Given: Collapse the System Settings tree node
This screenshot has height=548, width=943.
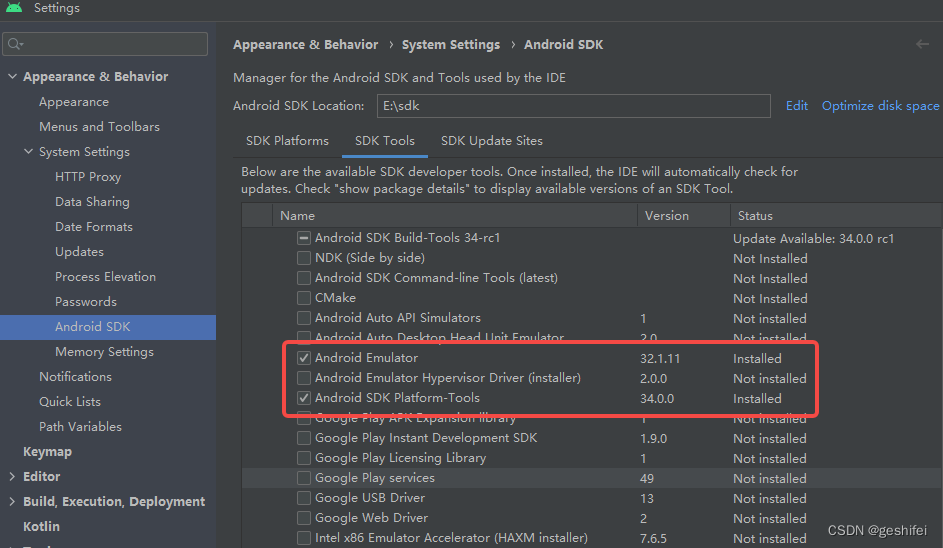Looking at the screenshot, I should 28,152.
